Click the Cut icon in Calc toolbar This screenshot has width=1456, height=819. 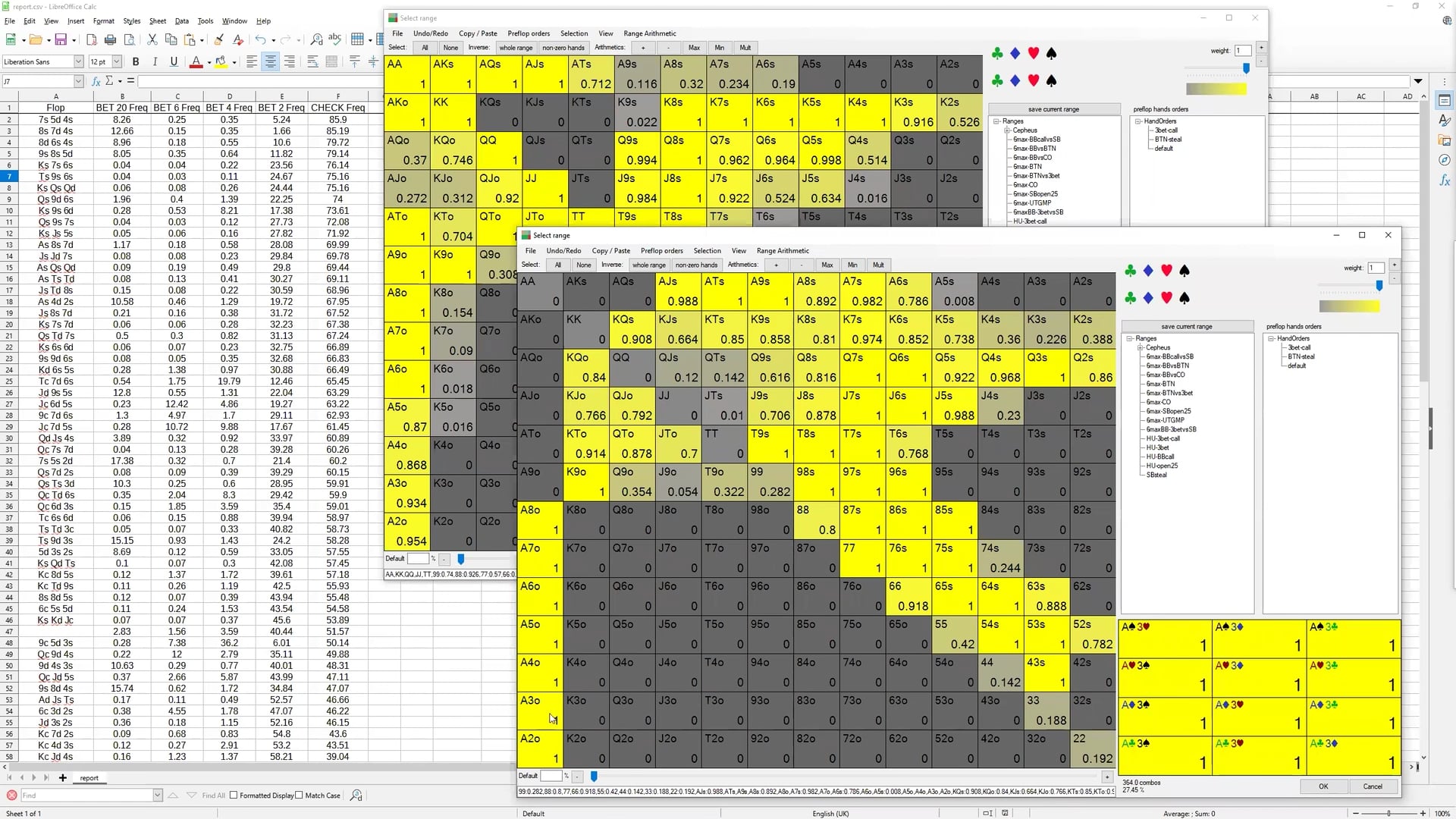point(152,39)
